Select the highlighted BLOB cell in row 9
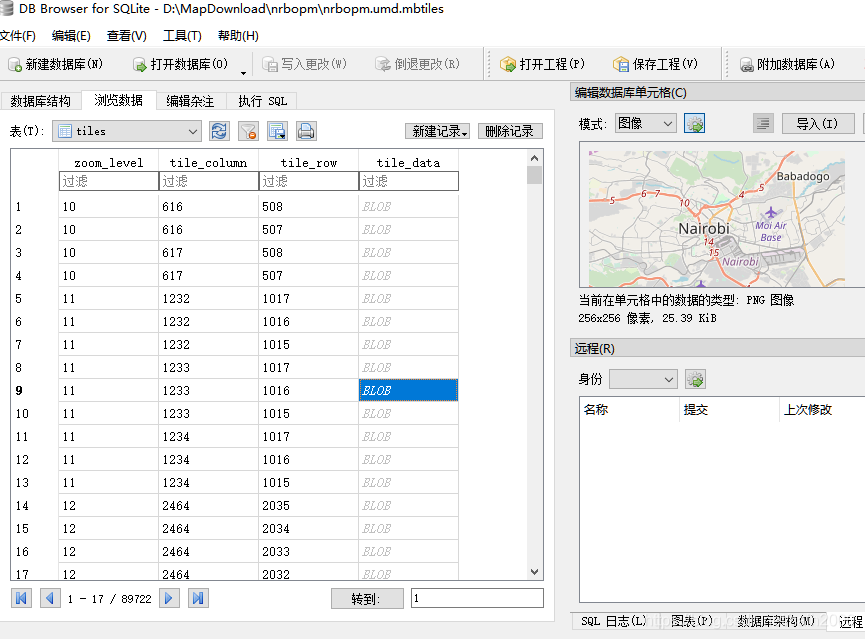865x639 pixels. (x=408, y=390)
